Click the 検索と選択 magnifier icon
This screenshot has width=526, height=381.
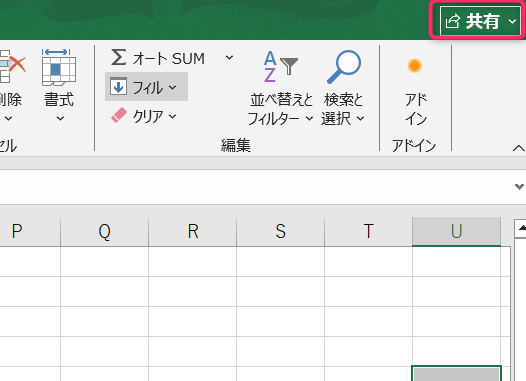click(x=344, y=66)
